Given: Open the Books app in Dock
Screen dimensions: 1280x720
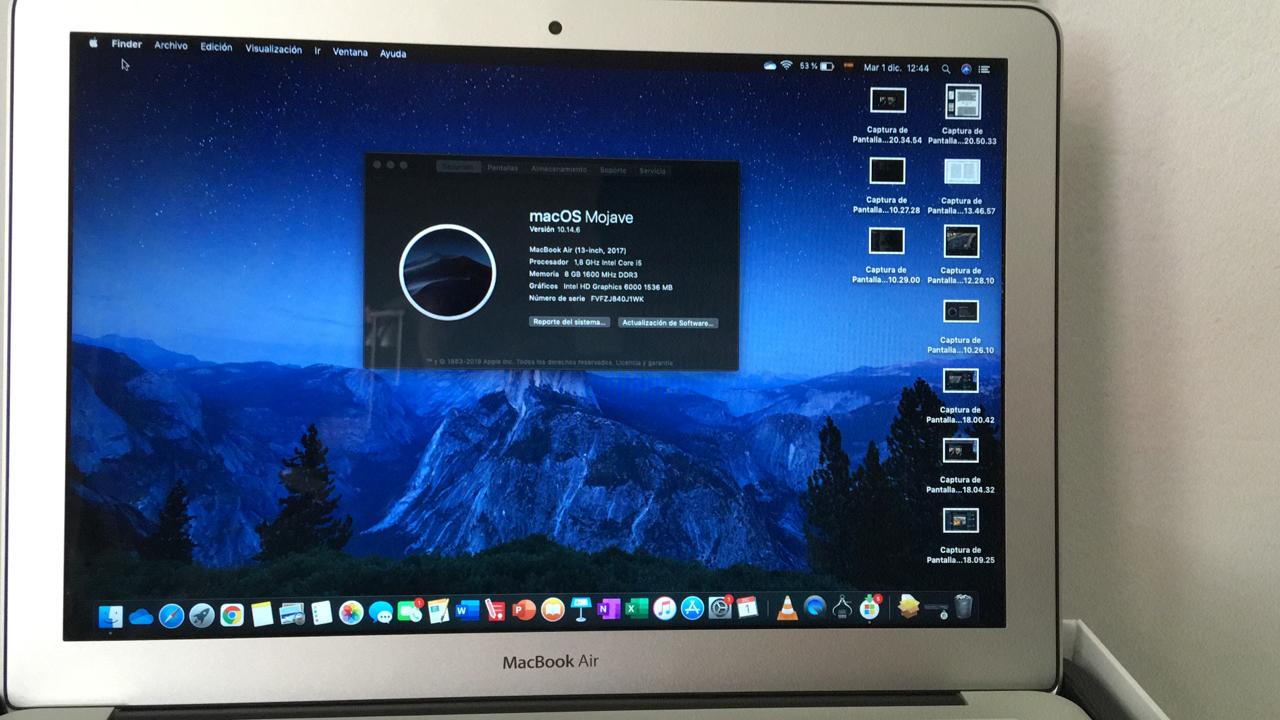Looking at the screenshot, I should pyautogui.click(x=553, y=610).
